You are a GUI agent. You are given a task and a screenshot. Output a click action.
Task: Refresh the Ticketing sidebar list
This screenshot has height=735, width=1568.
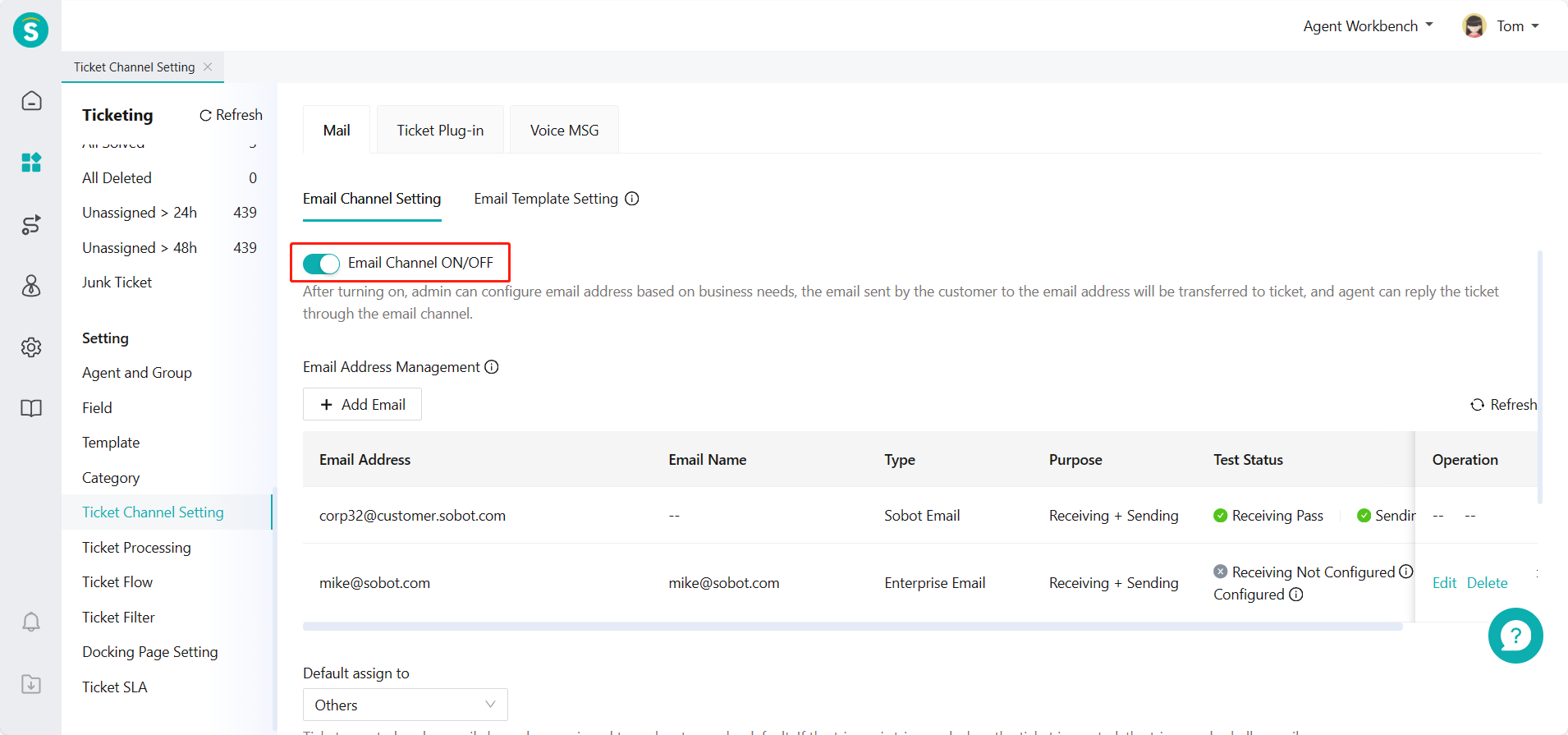231,115
